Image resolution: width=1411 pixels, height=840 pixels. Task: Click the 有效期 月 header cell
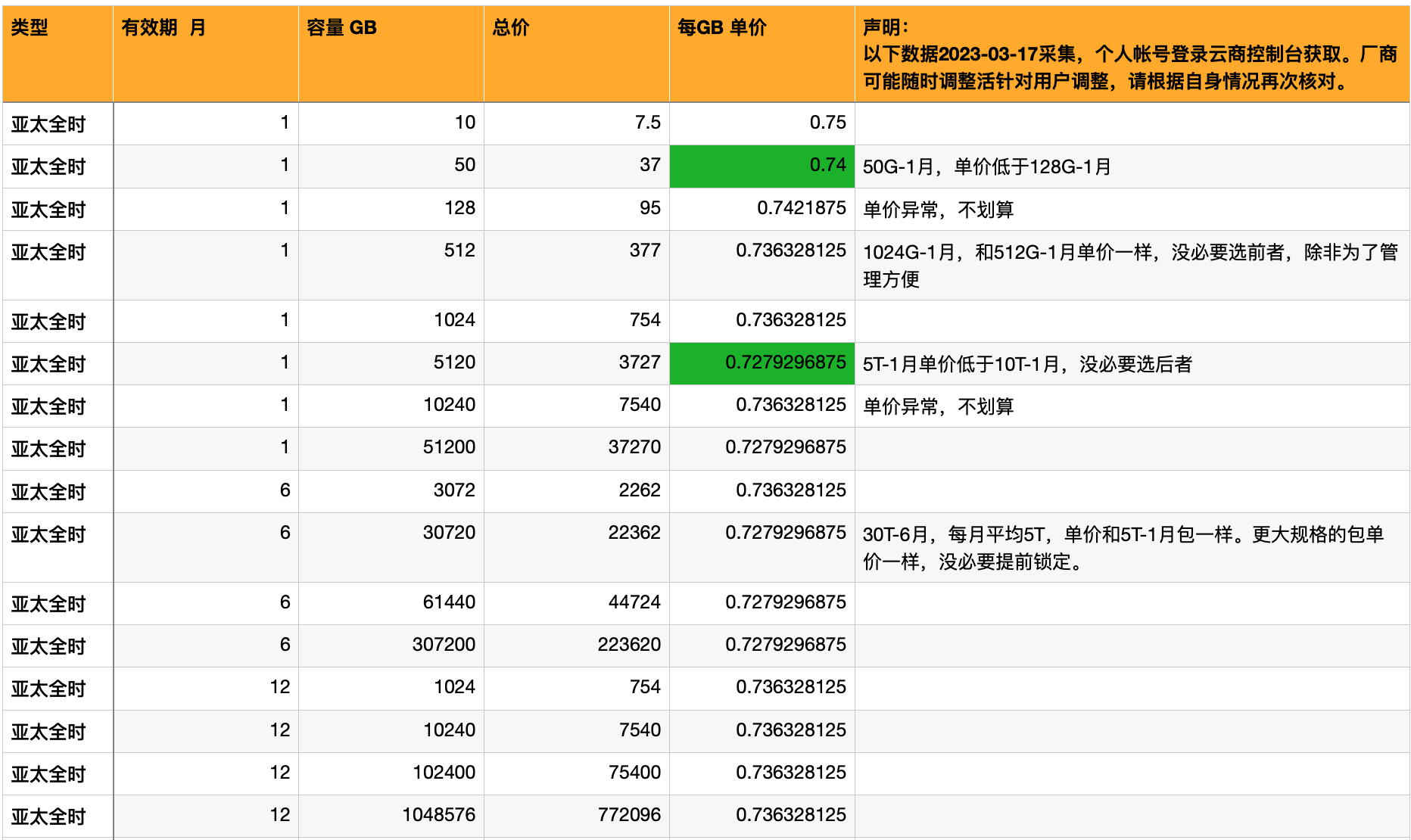pos(206,54)
